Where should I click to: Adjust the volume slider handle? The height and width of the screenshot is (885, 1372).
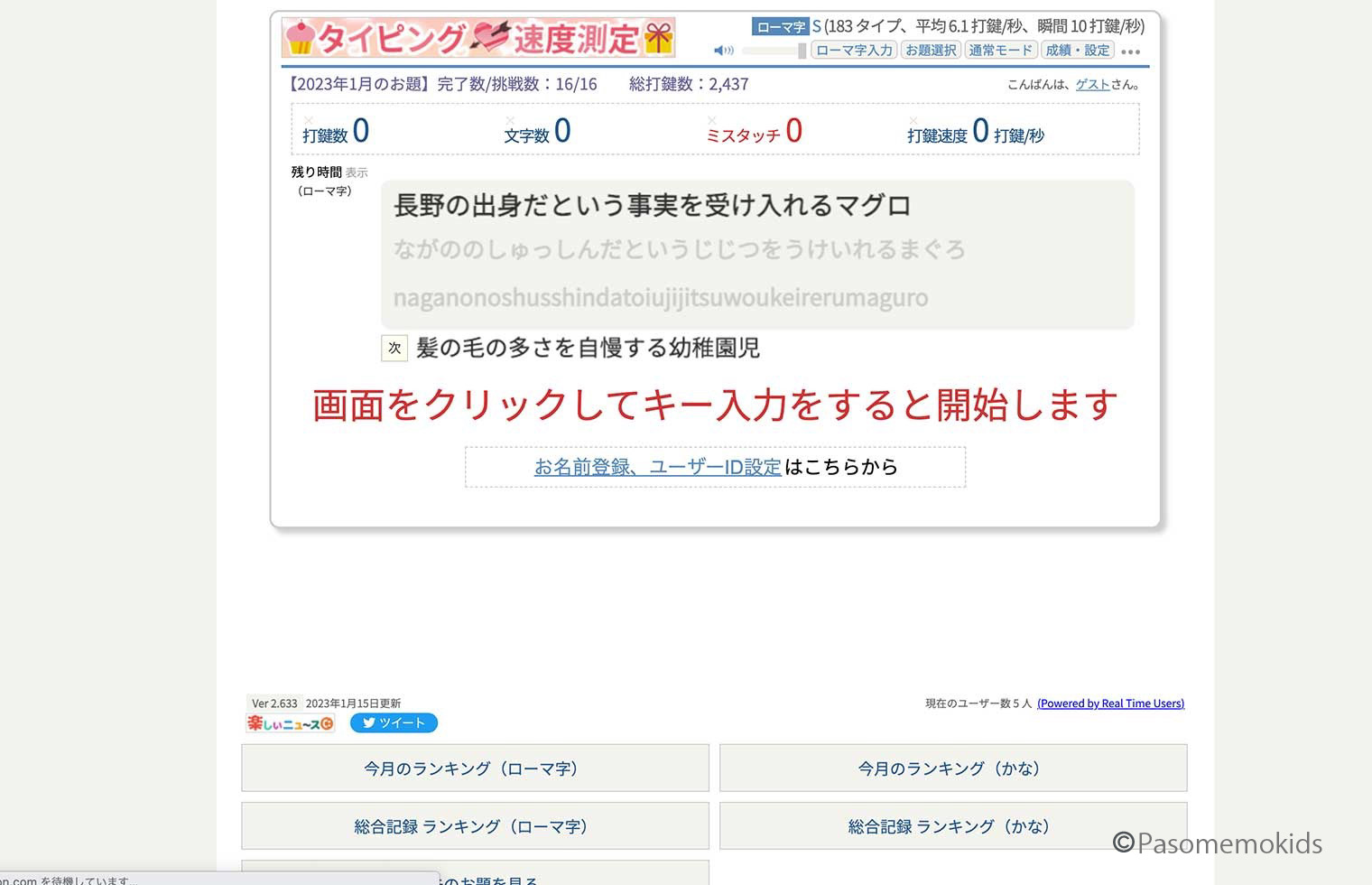(802, 51)
